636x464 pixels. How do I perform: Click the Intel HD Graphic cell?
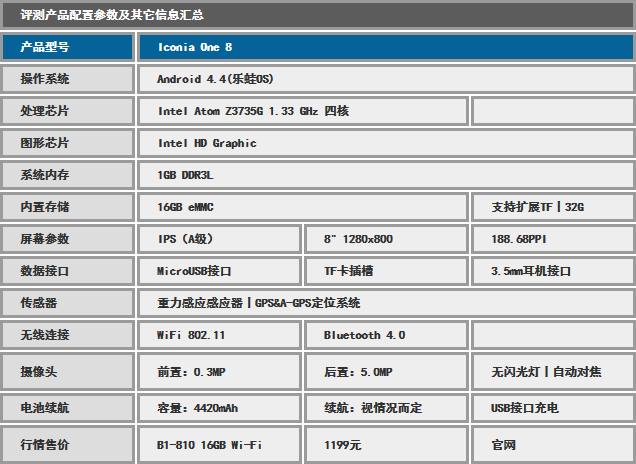[386, 143]
